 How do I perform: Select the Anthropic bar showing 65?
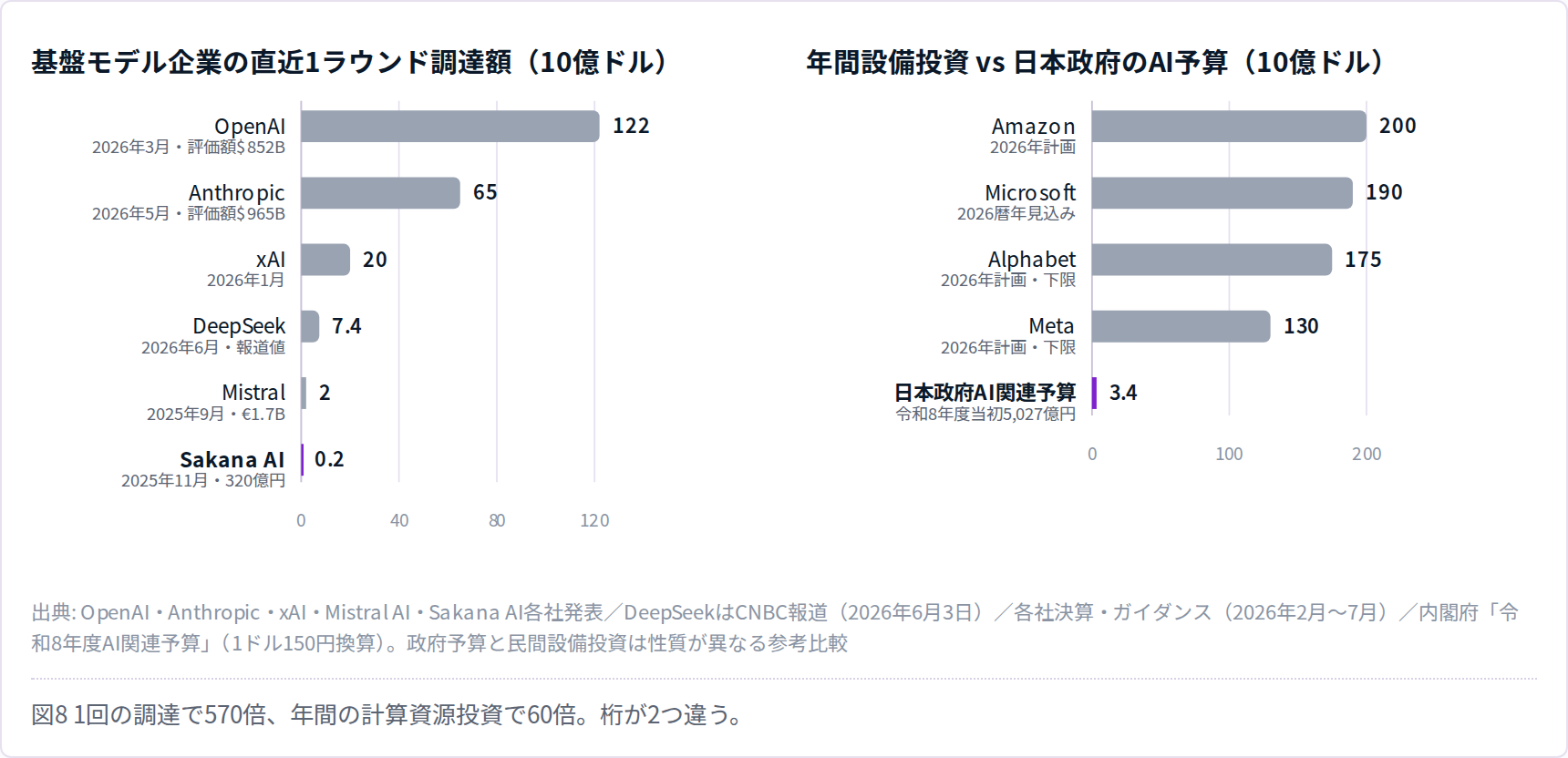tap(381, 193)
